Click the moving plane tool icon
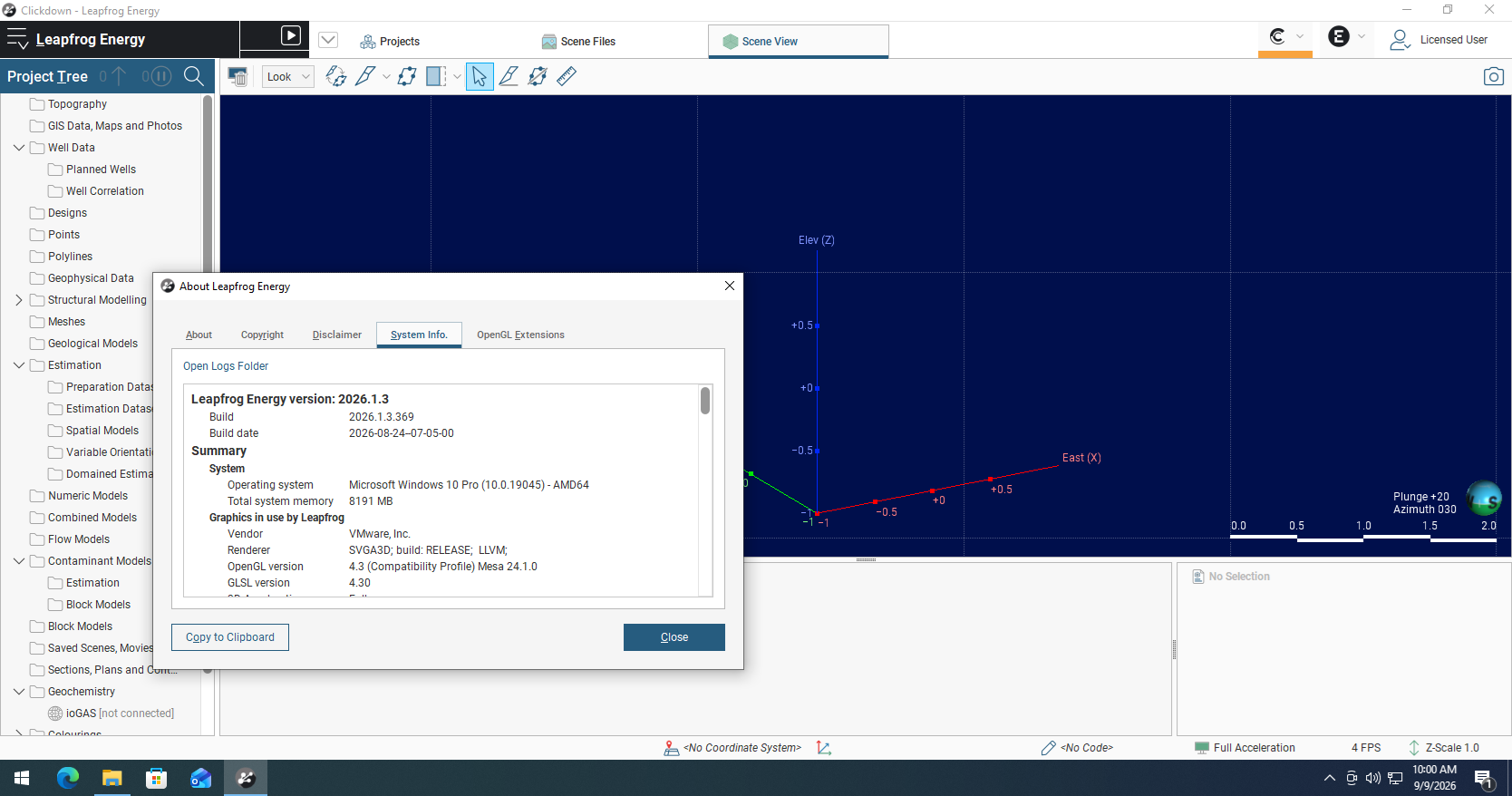Screen dimensions: 1512x796 [x=407, y=76]
